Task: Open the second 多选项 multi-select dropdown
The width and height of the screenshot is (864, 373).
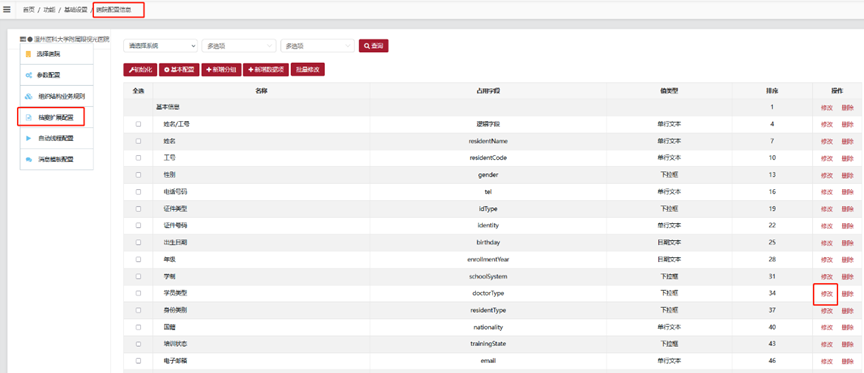Action: [x=317, y=46]
